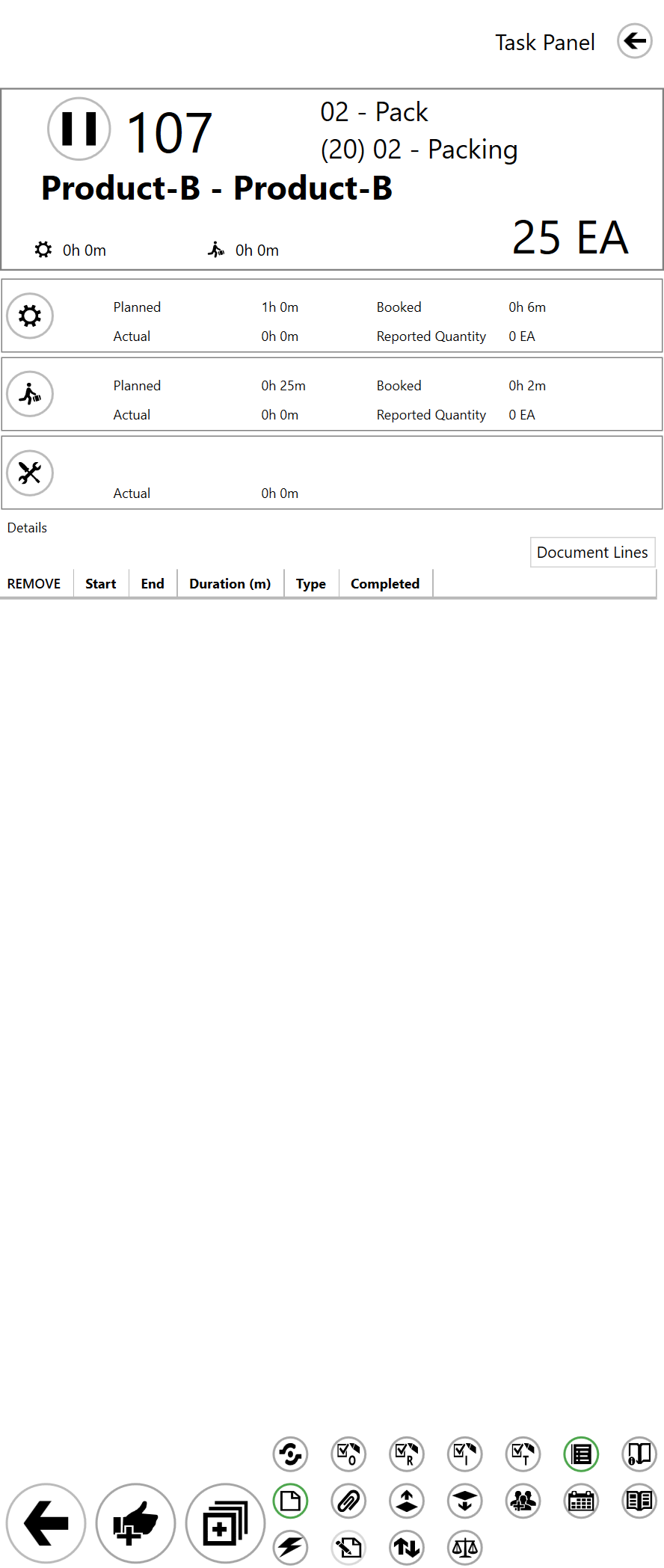This screenshot has height=1568, width=664.
Task: Pause task 107 with the pause button
Action: click(79, 129)
